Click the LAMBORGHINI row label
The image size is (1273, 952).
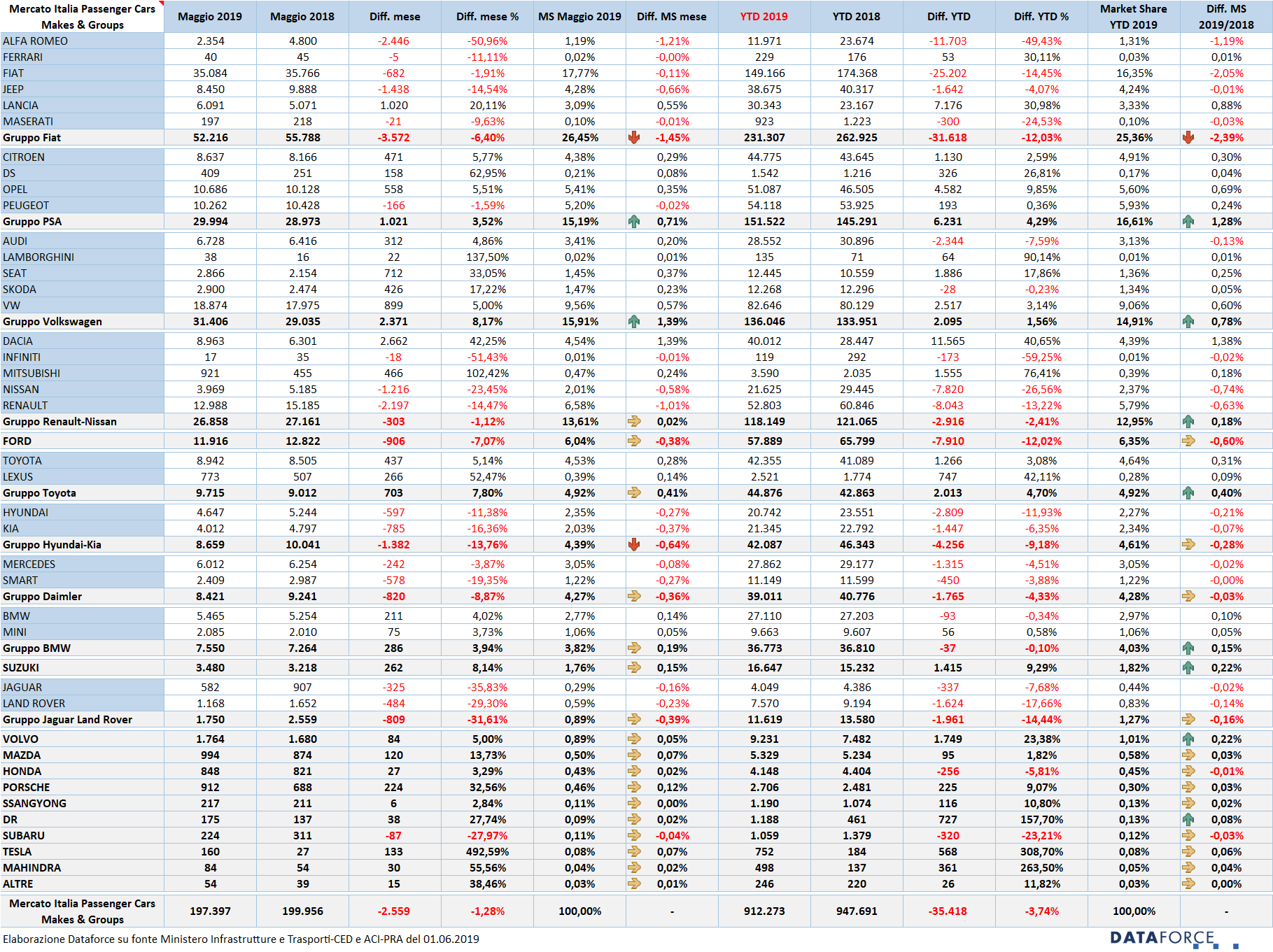click(38, 257)
